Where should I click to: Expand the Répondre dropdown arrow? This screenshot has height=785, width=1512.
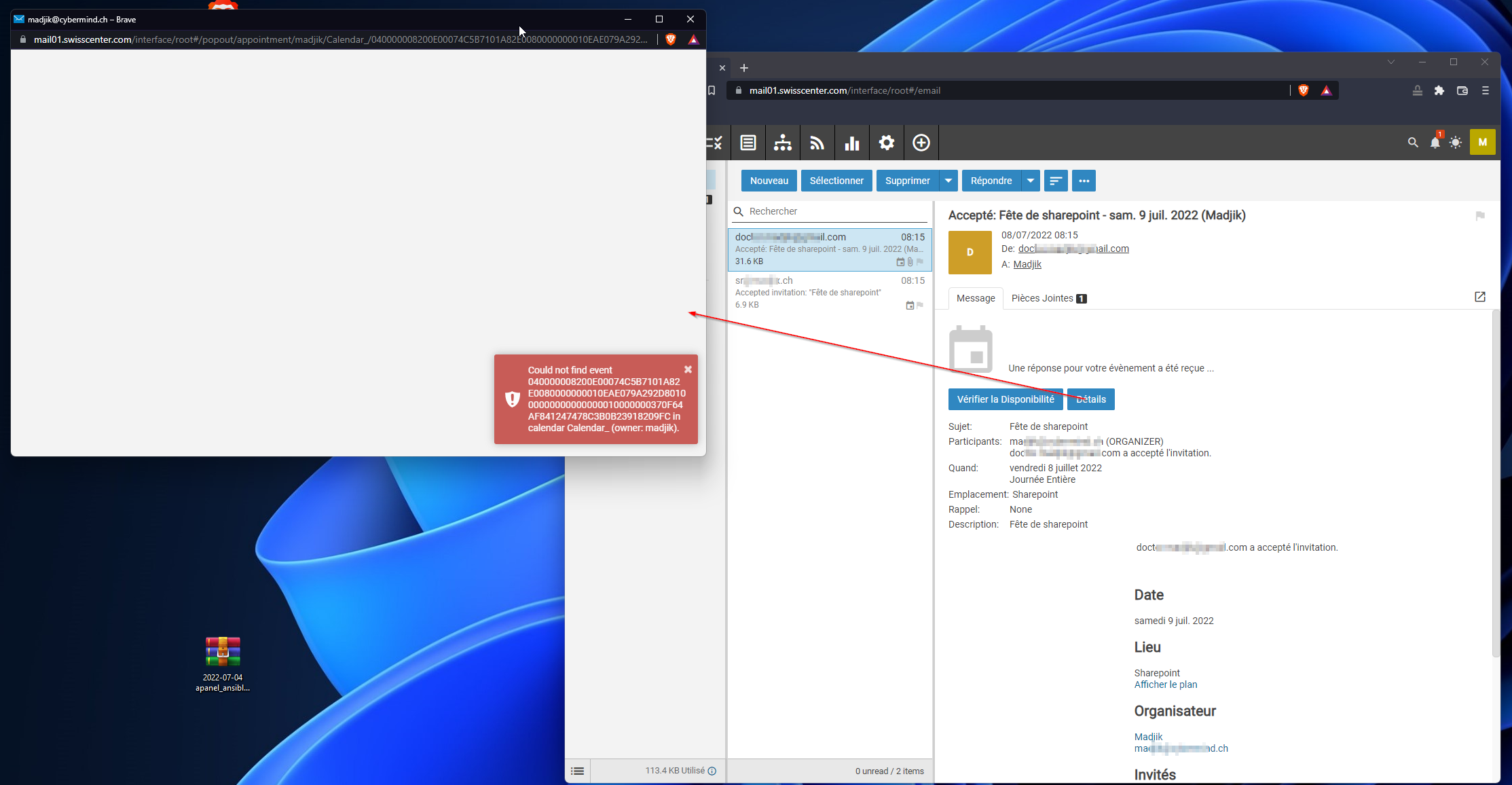[x=1031, y=181]
